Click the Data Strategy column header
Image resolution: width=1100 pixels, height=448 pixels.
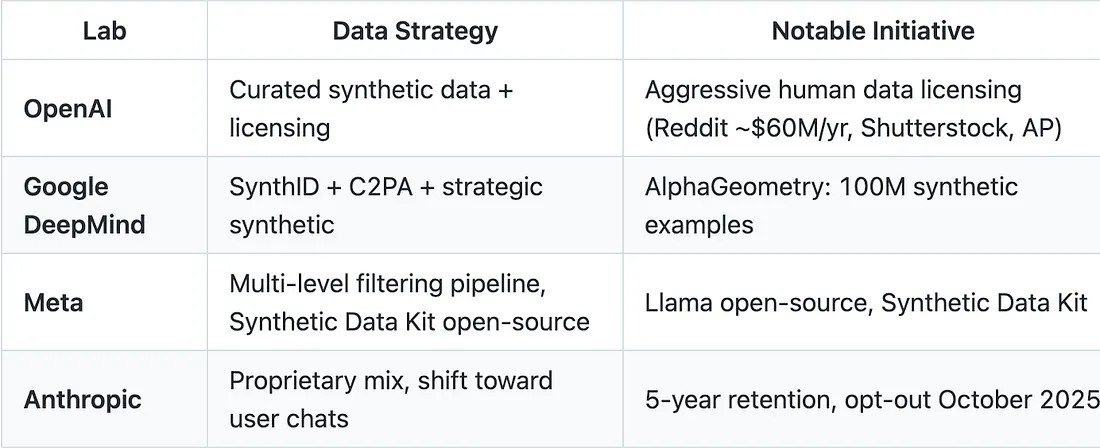point(415,31)
